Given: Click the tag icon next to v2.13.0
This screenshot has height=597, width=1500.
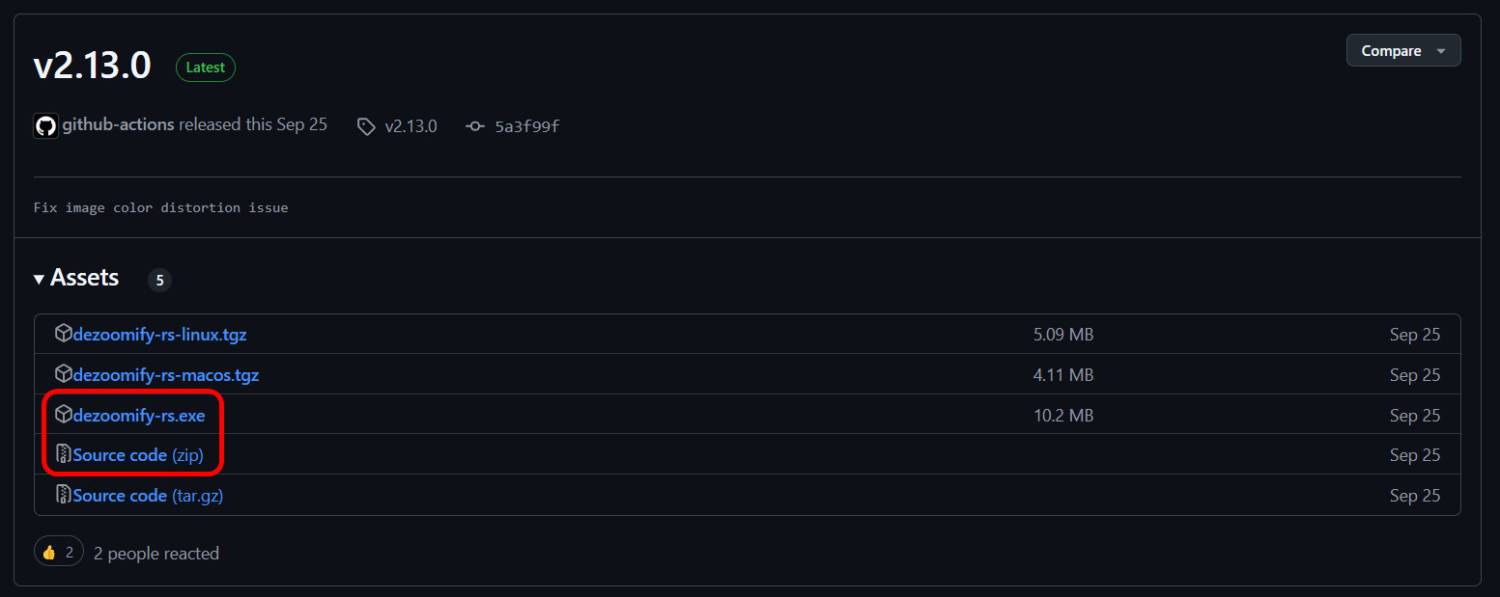Looking at the screenshot, I should click(x=367, y=126).
